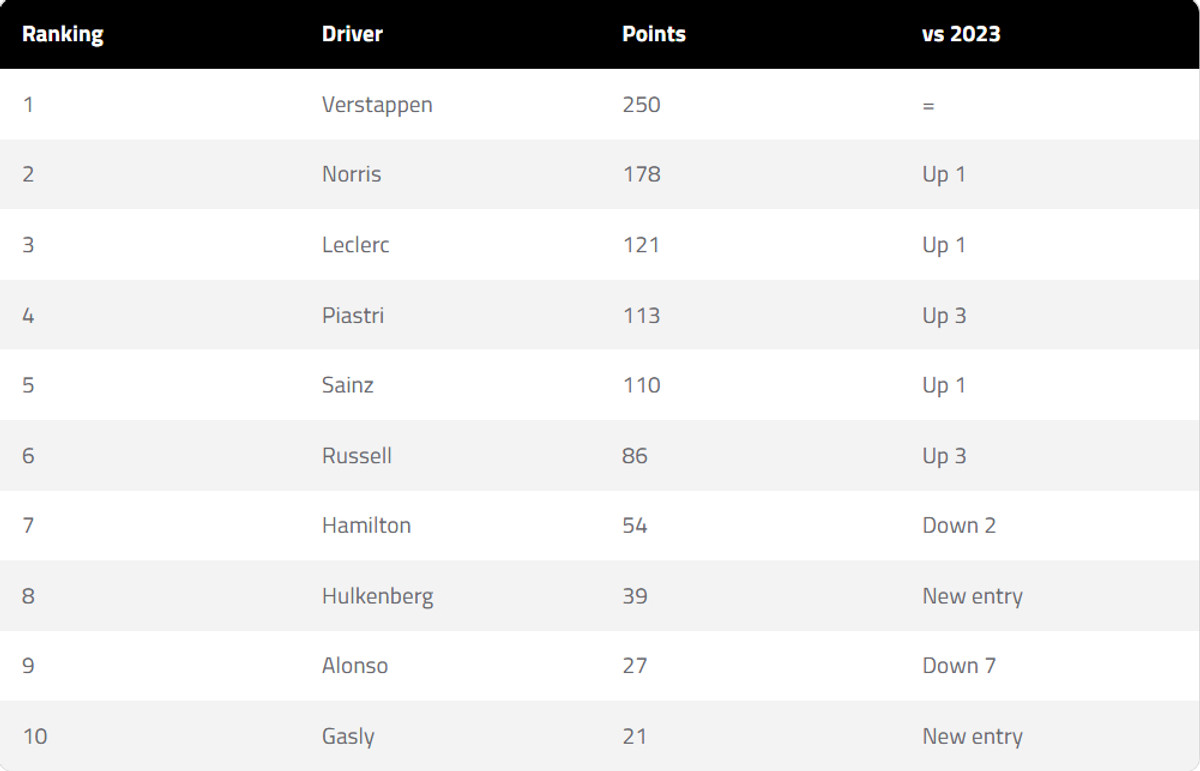Click Russell's 86 points value
This screenshot has width=1200, height=771.
pyautogui.click(x=634, y=456)
